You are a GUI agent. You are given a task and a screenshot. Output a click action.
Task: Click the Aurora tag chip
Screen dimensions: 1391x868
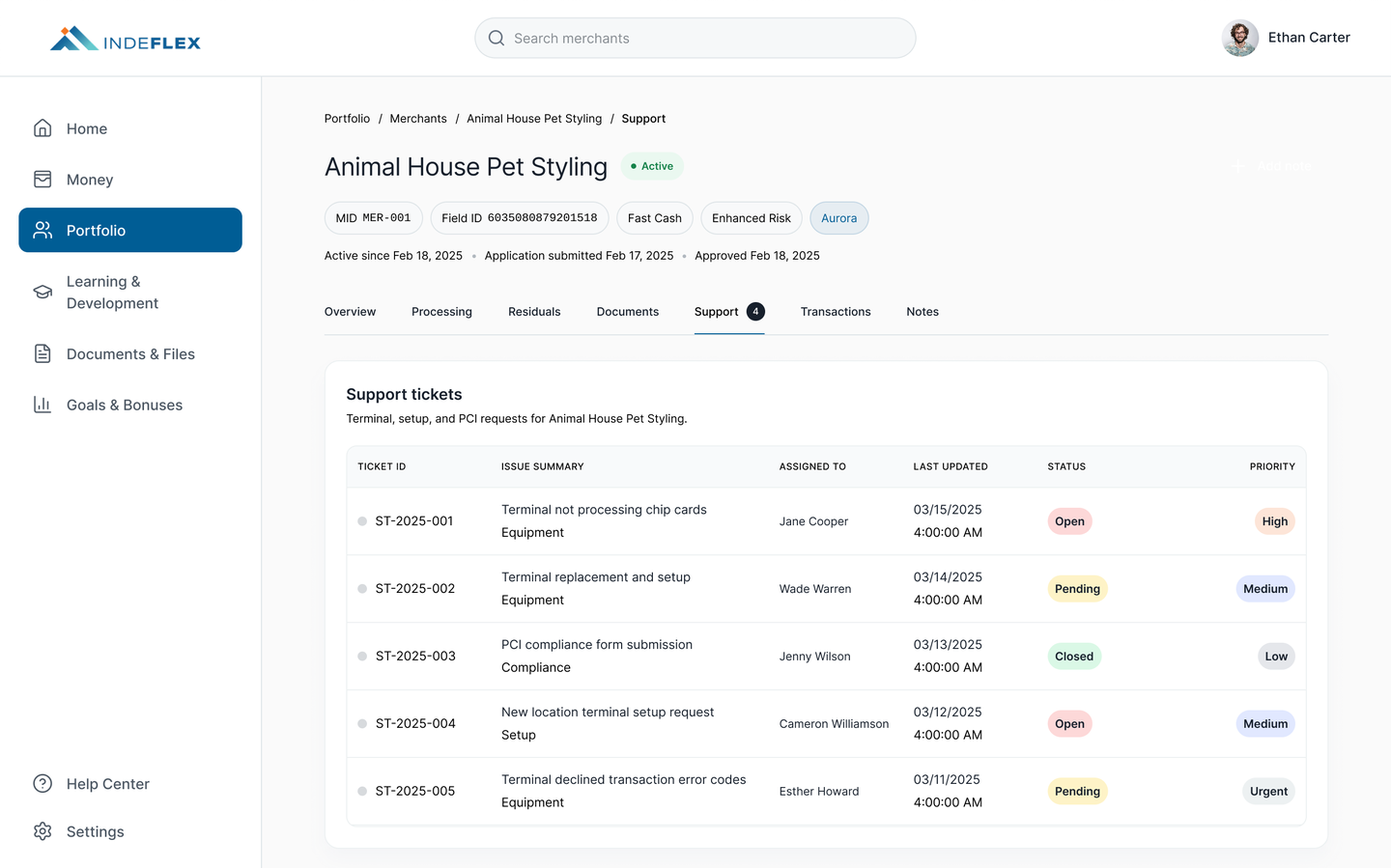click(x=839, y=218)
